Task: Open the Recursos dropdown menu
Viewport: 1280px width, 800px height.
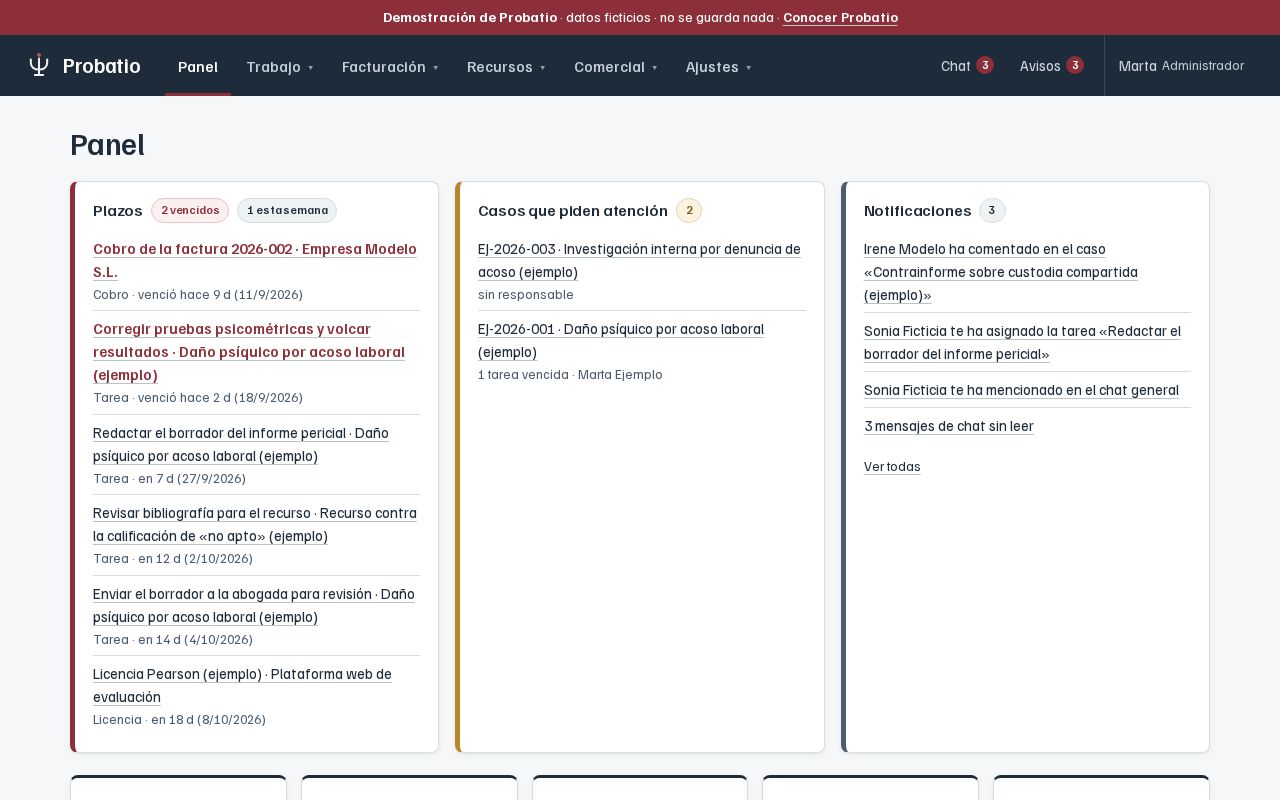Action: pyautogui.click(x=506, y=66)
